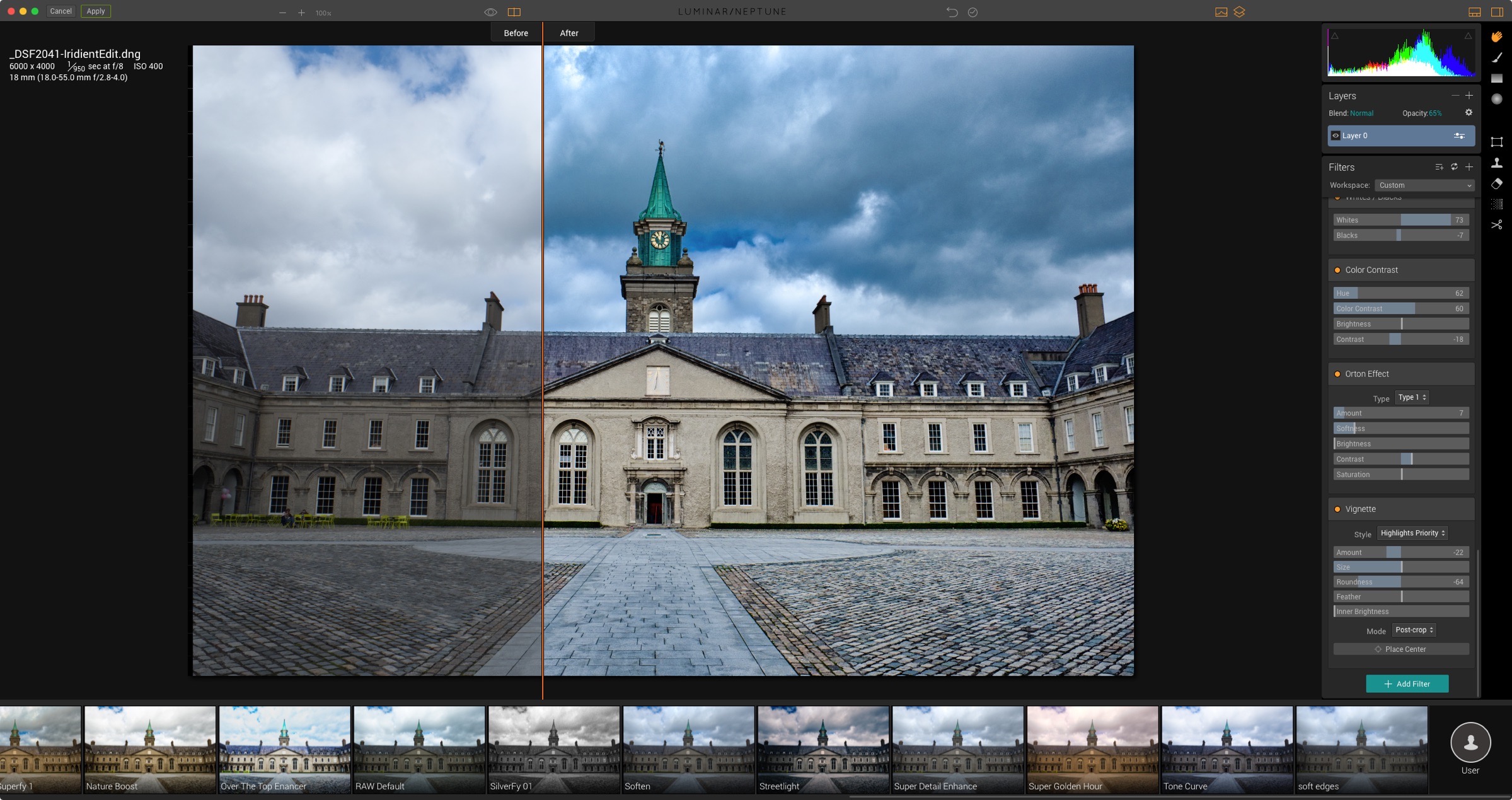Select the Crop scissors tool
Image resolution: width=1512 pixels, height=800 pixels.
click(1496, 224)
